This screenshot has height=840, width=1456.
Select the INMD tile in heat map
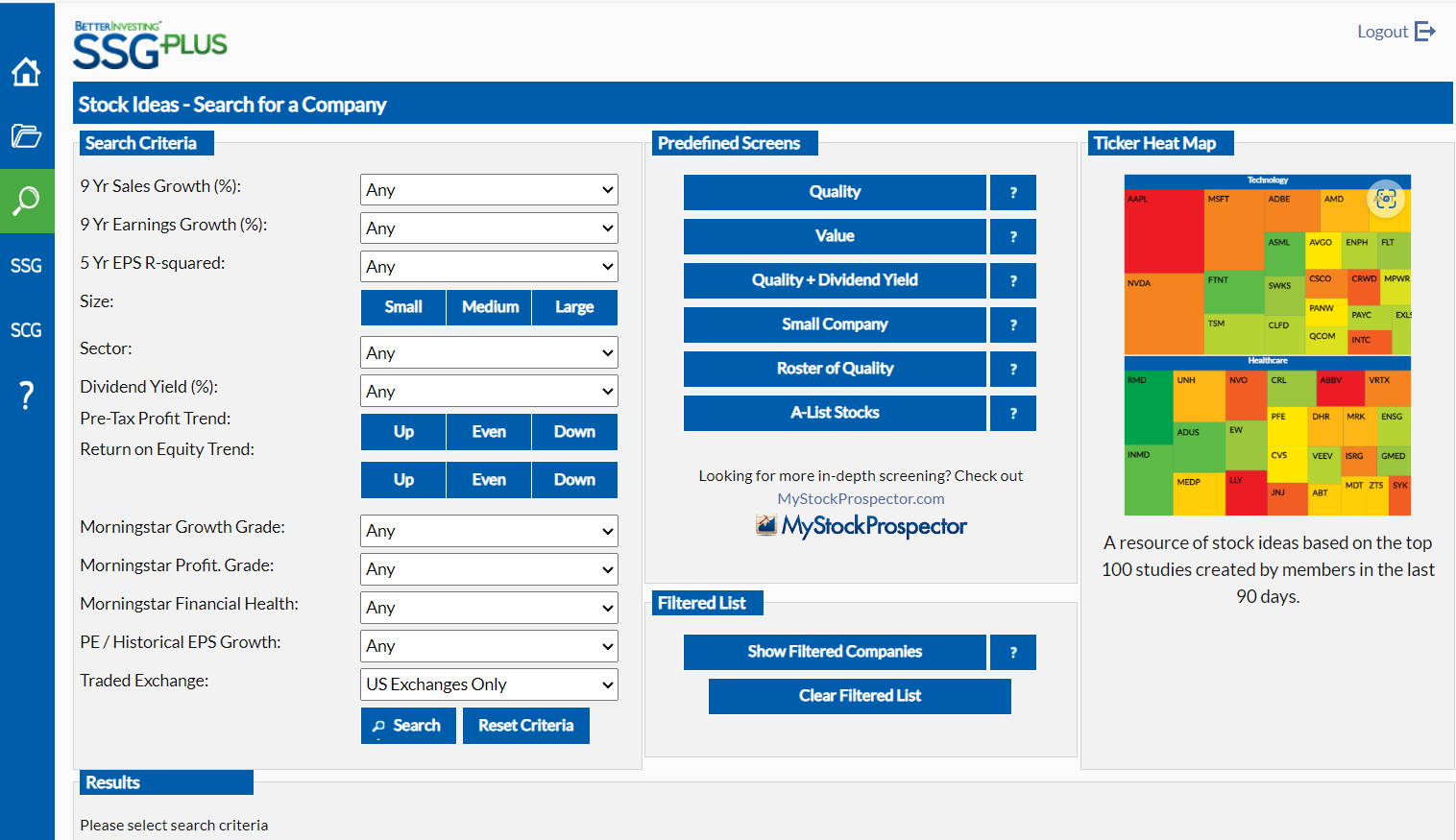coord(1149,480)
